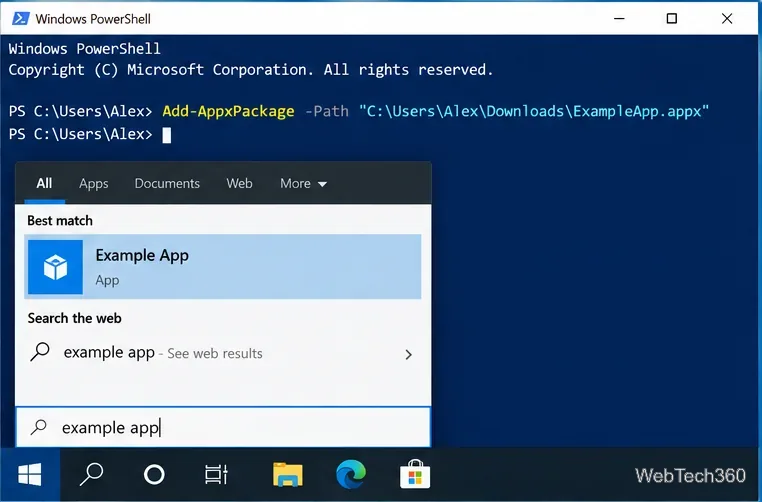Open the Windows Start button
Screen dimensions: 762x502
point(30,475)
